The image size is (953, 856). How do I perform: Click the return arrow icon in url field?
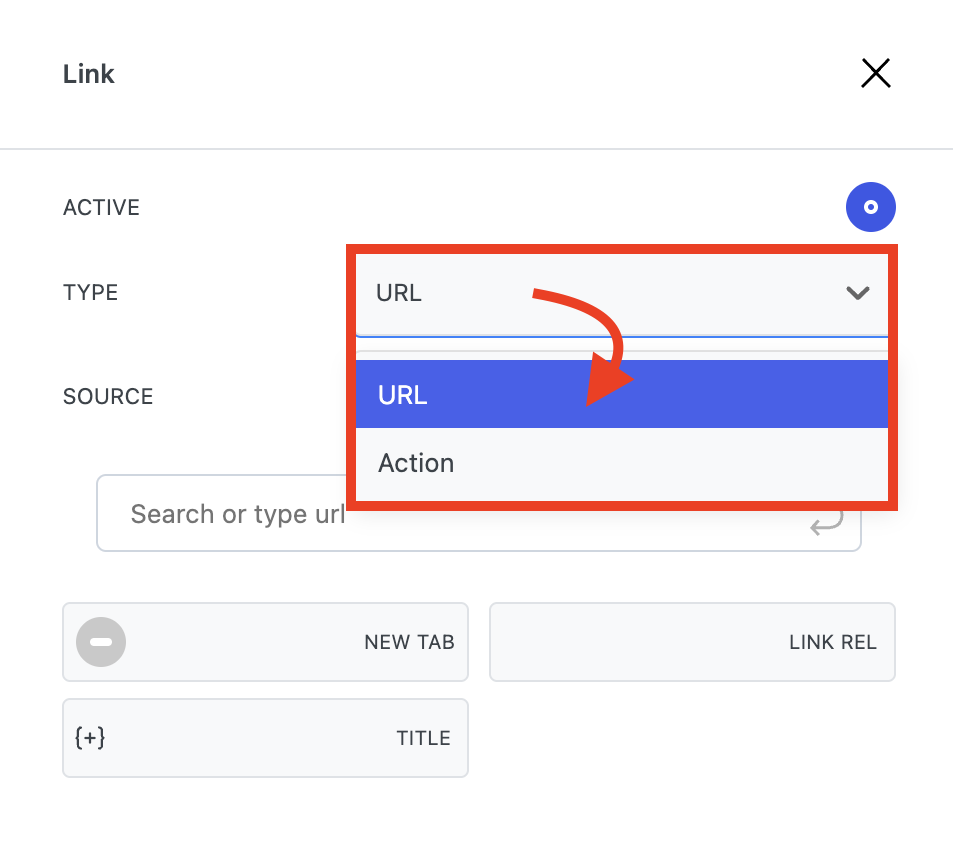(x=827, y=522)
